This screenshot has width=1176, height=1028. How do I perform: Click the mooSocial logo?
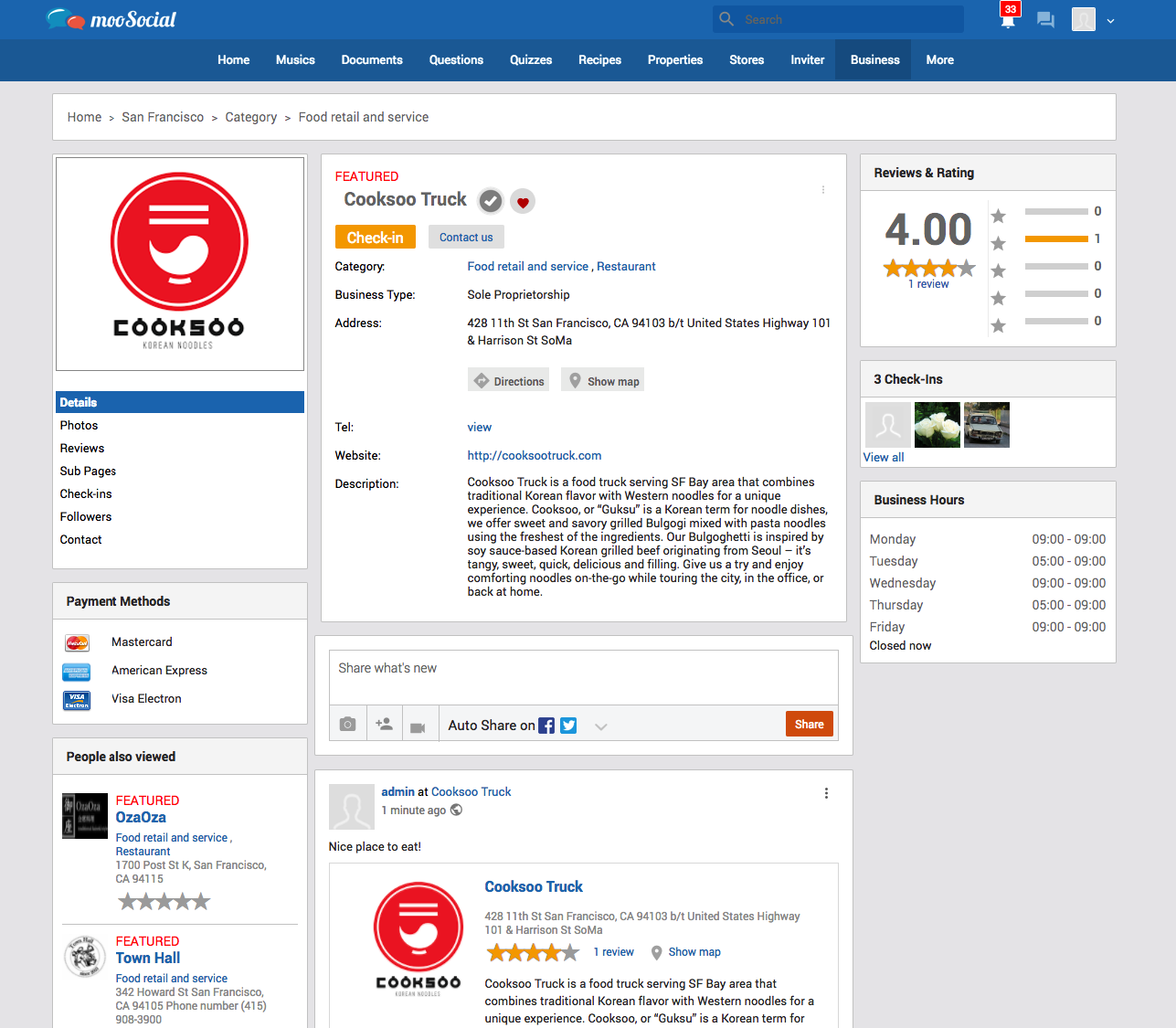coord(111,19)
